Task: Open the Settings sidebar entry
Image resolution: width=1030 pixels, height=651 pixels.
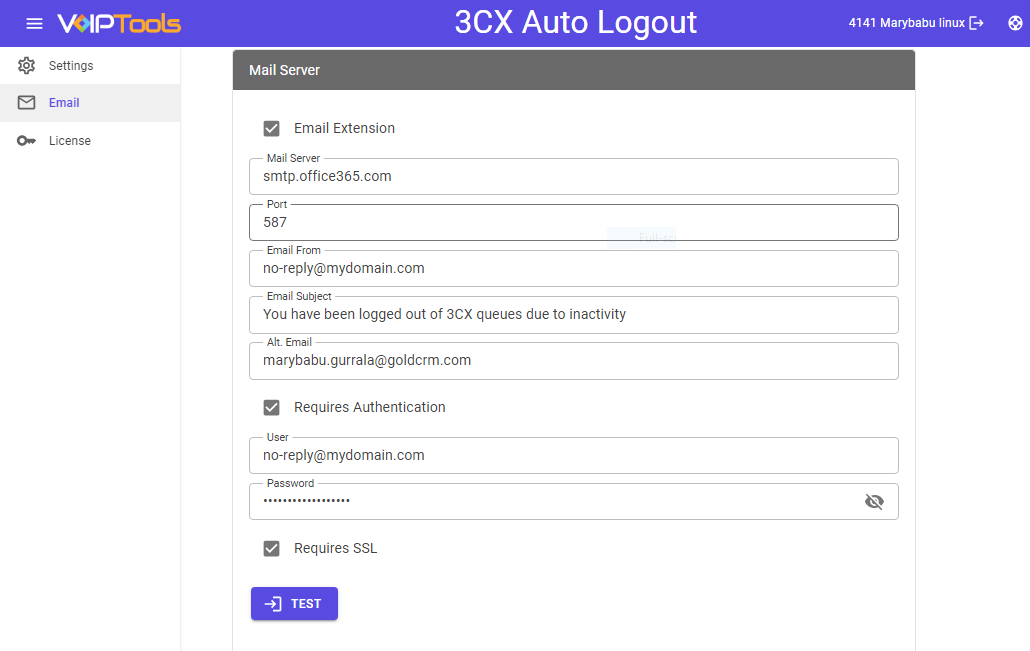Action: pos(73,64)
